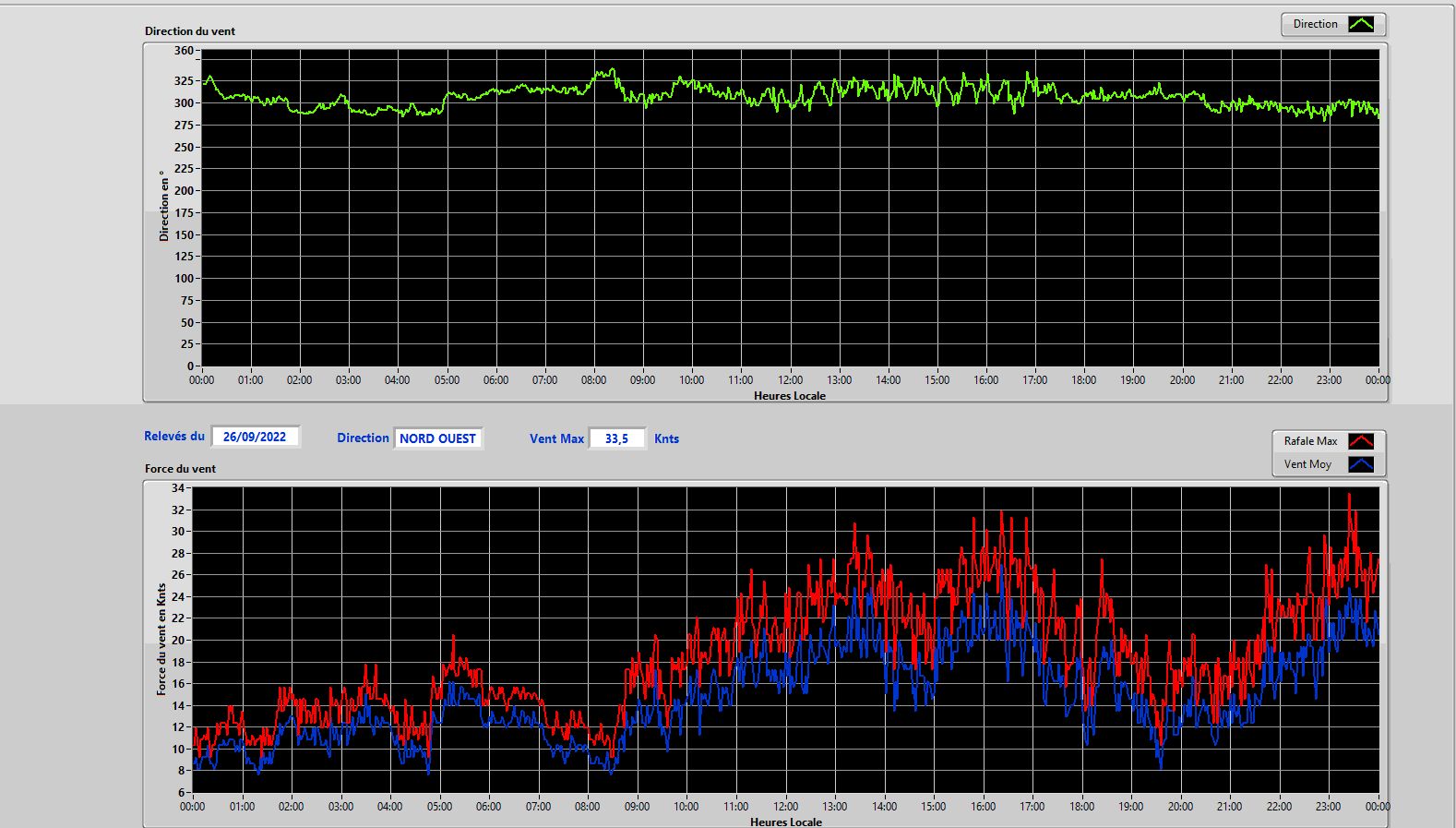1456x828 pixels.
Task: Select the Vent Max value 33,5
Action: click(x=616, y=438)
